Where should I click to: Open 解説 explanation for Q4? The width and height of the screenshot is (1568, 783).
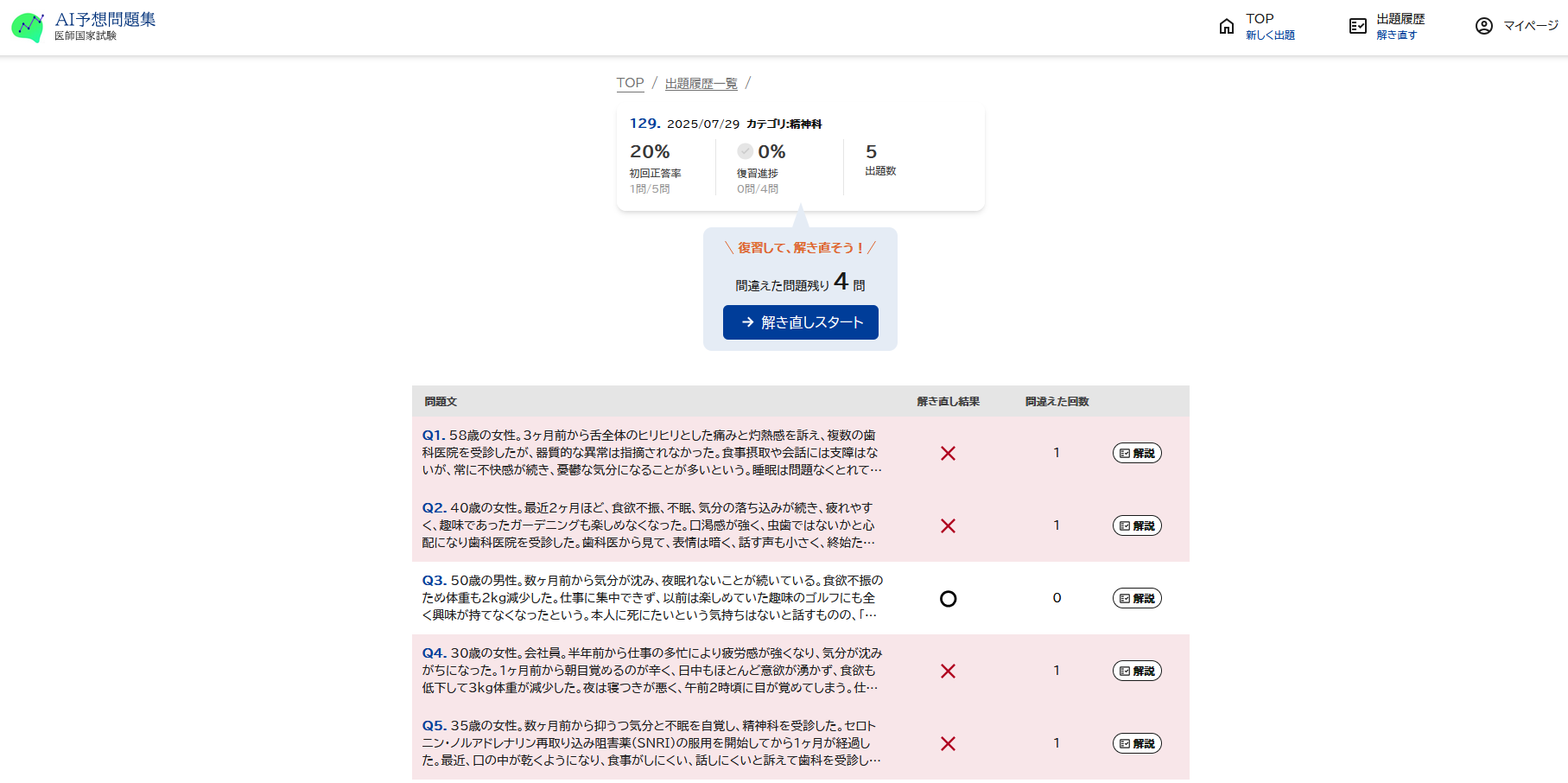pos(1137,671)
